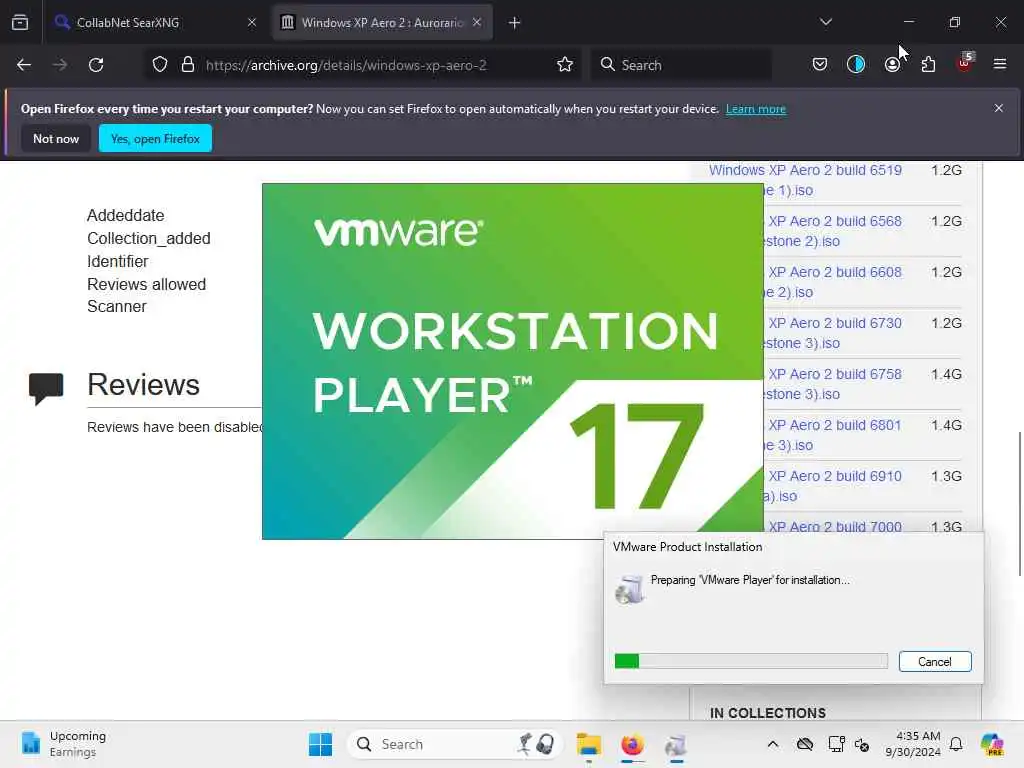Open tracking protection shield icon
This screenshot has width=1024, height=768.
coord(160,65)
